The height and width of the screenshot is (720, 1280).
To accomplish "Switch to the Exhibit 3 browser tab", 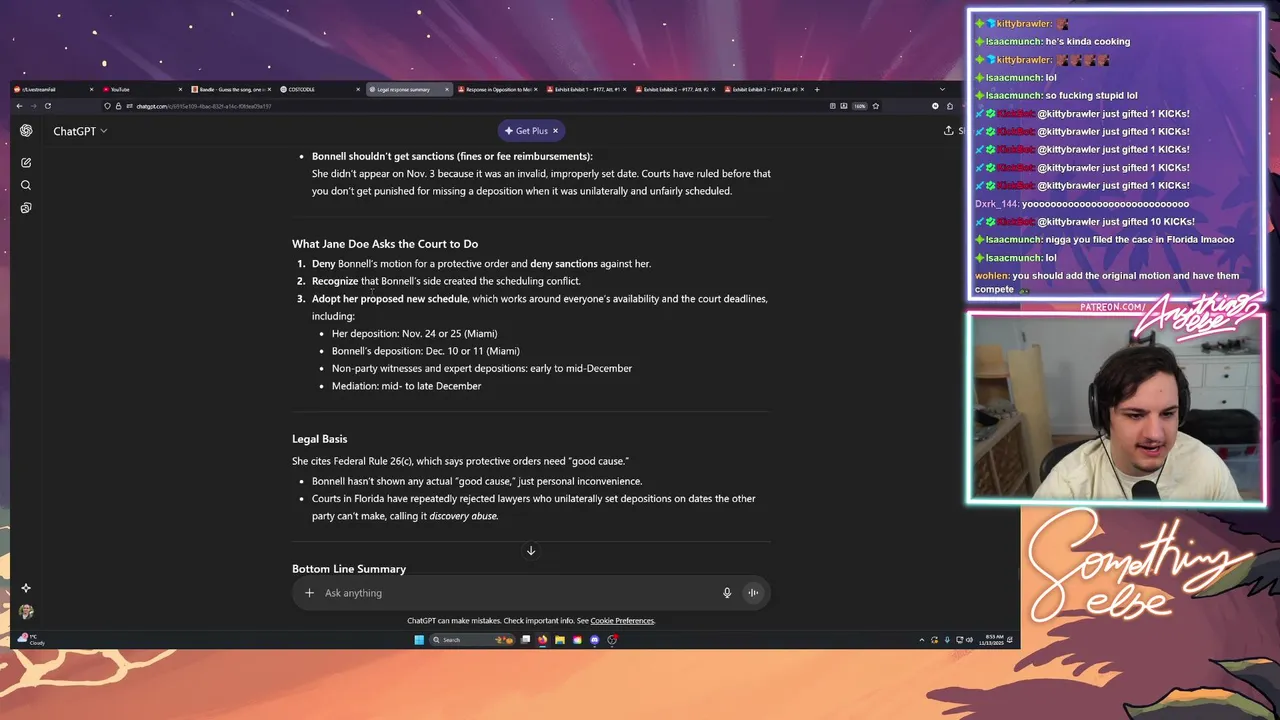I will tap(762, 89).
